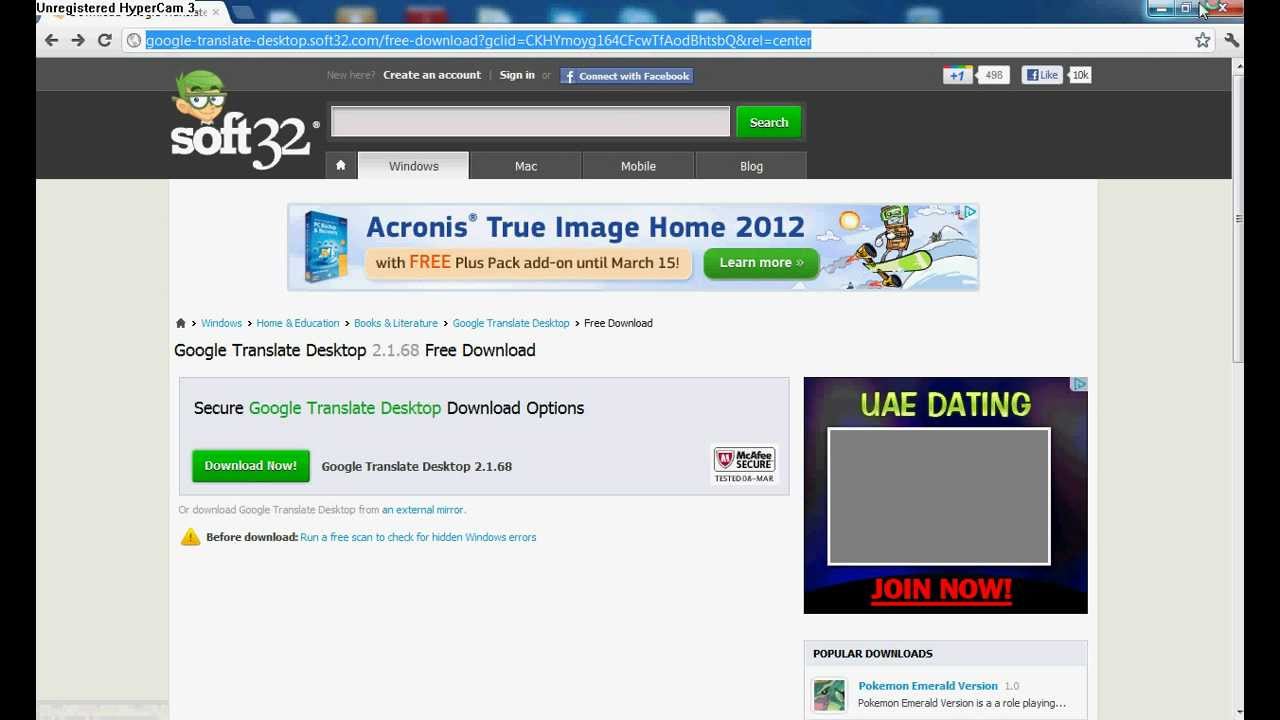Click the 10k Facebook likes count
This screenshot has height=720, width=1280.
pyautogui.click(x=1080, y=75)
